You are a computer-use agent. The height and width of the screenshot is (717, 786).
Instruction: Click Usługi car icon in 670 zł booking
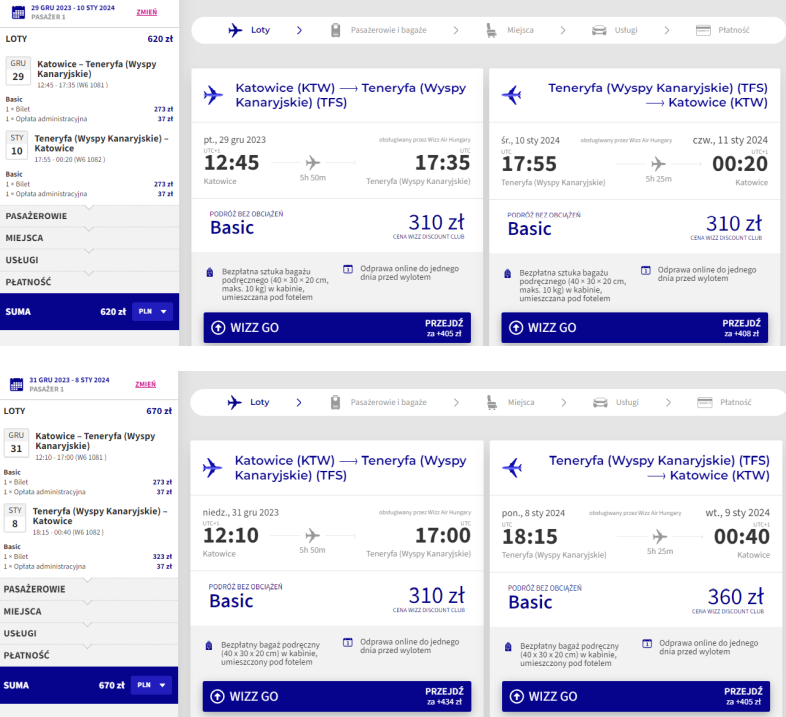click(600, 403)
